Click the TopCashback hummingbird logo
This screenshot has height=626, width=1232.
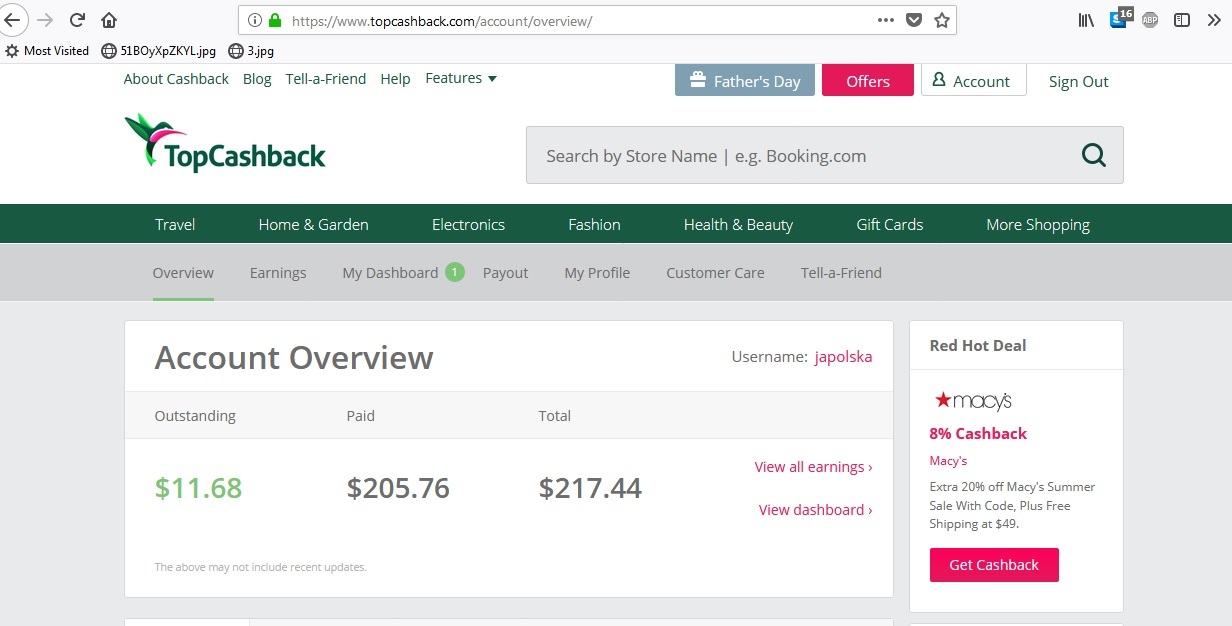coord(225,142)
